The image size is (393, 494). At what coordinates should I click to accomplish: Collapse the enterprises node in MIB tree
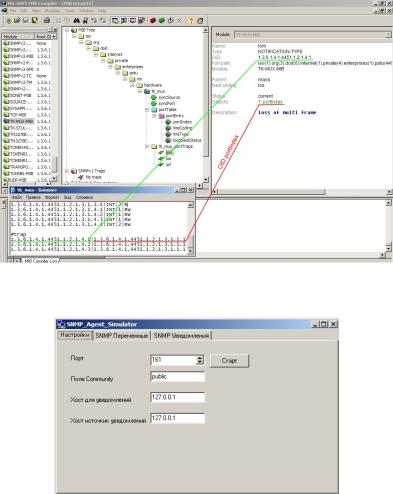click(110, 67)
